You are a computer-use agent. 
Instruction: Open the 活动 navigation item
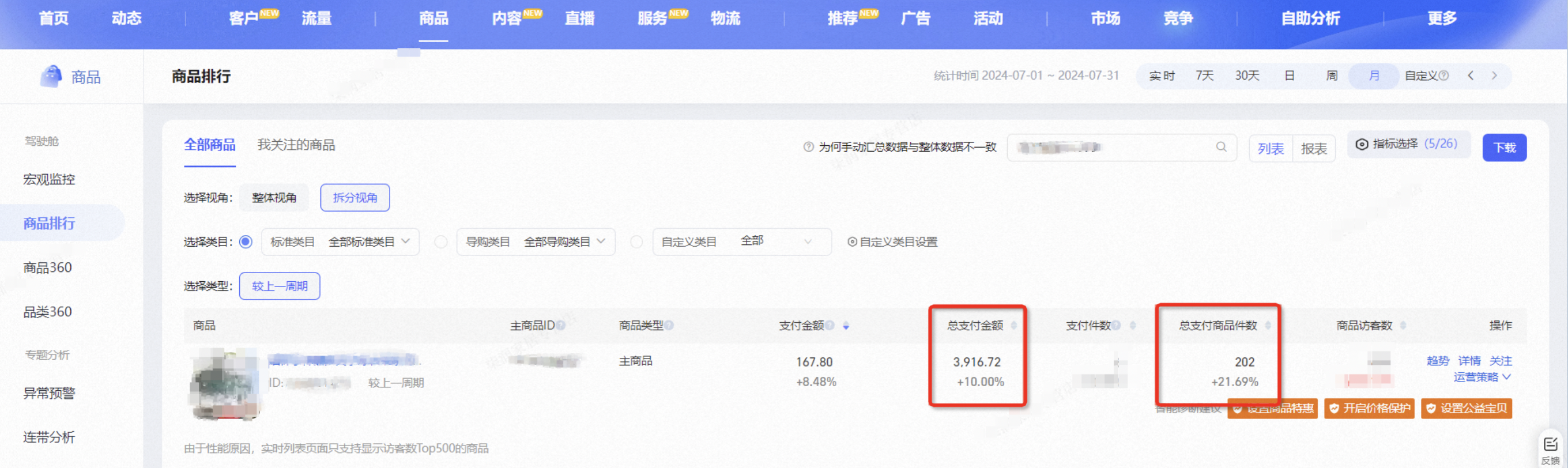click(x=989, y=18)
